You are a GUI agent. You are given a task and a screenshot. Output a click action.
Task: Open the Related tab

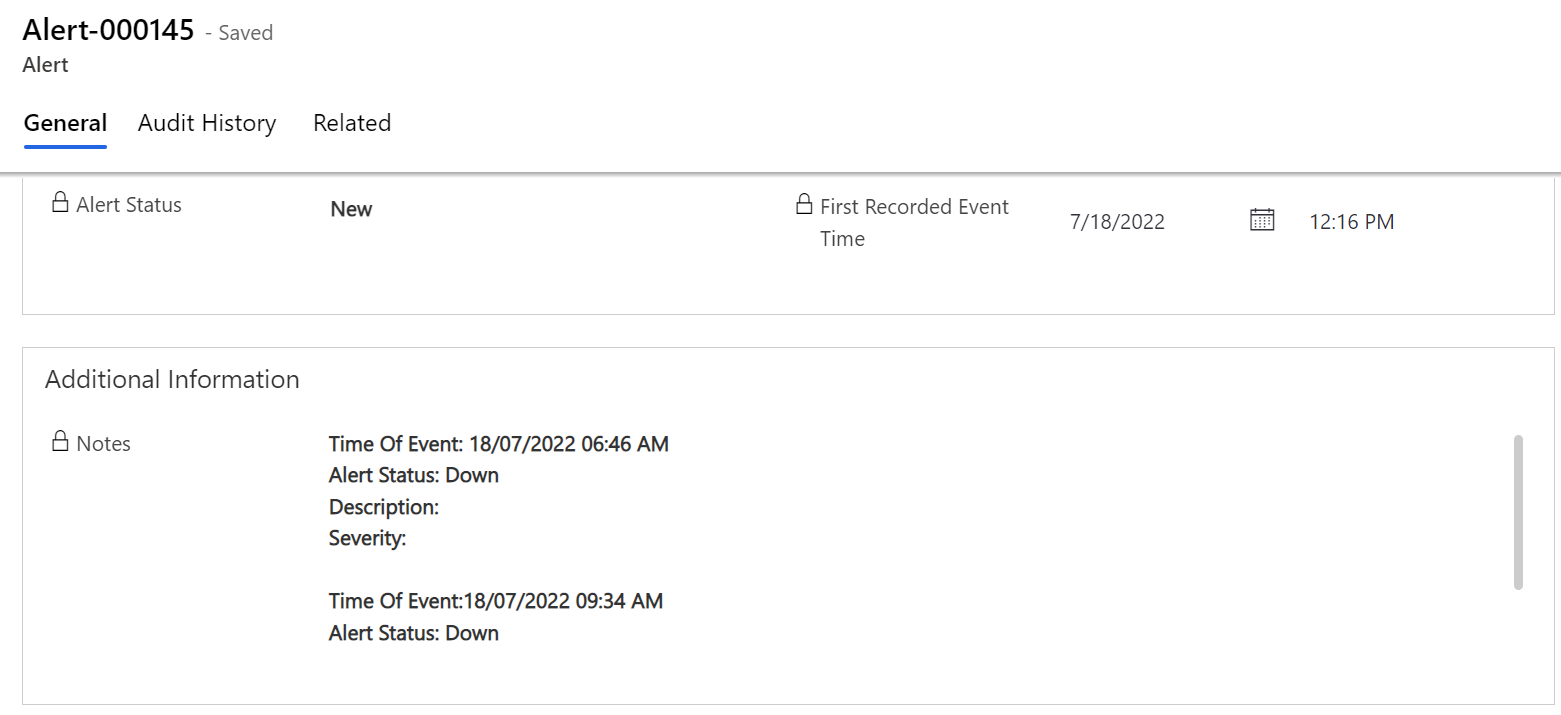click(x=352, y=123)
